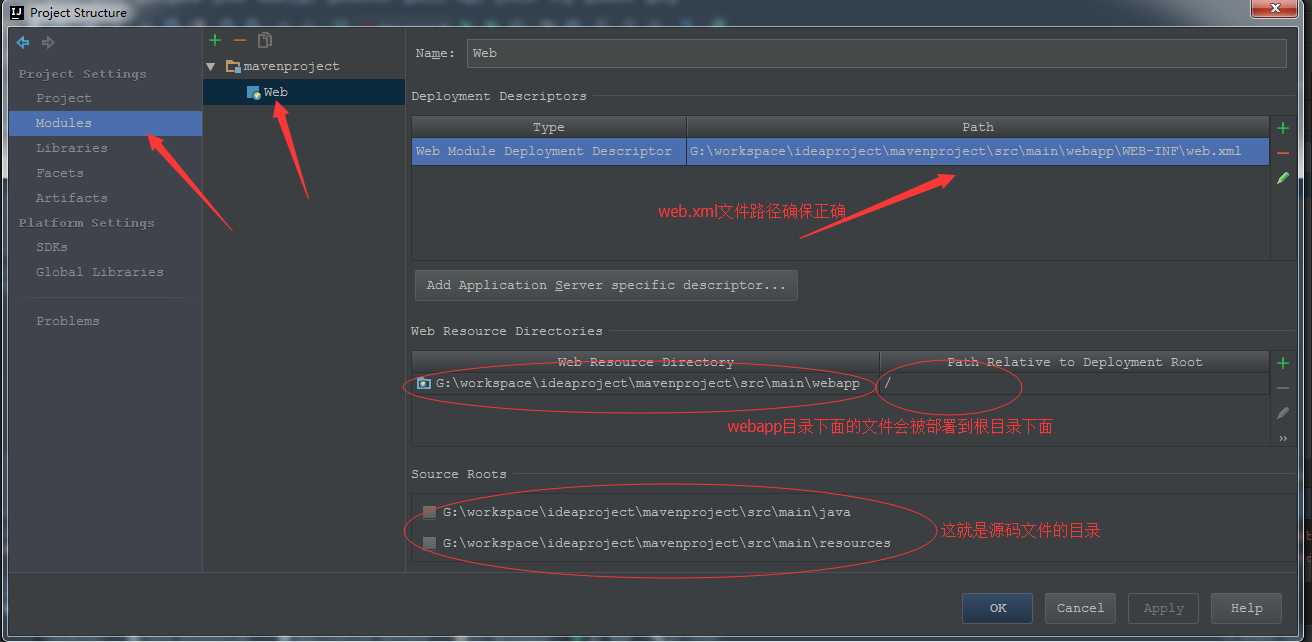Viewport: 1312px width, 642px height.
Task: Open Help for Project Structure
Action: point(1247,608)
